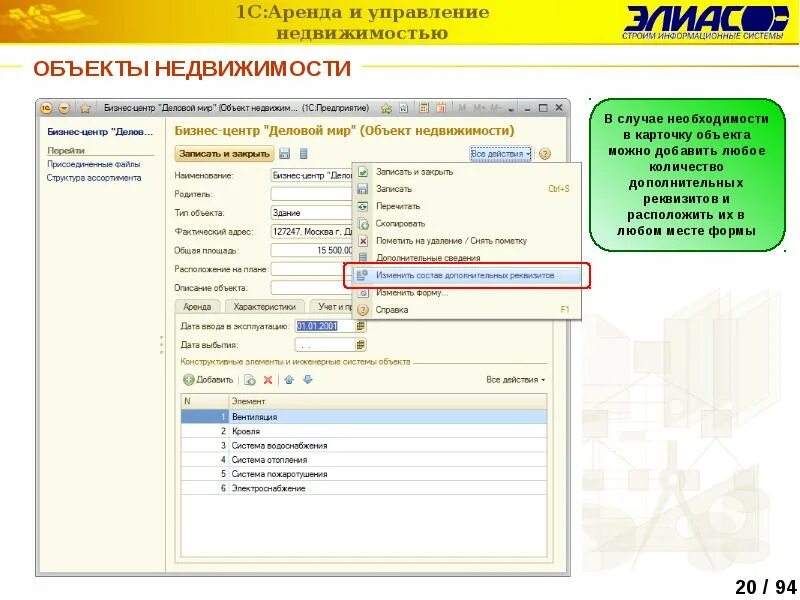This screenshot has width=800, height=600.
Task: Open 'Структура ассортимента' link
Action: point(94,178)
